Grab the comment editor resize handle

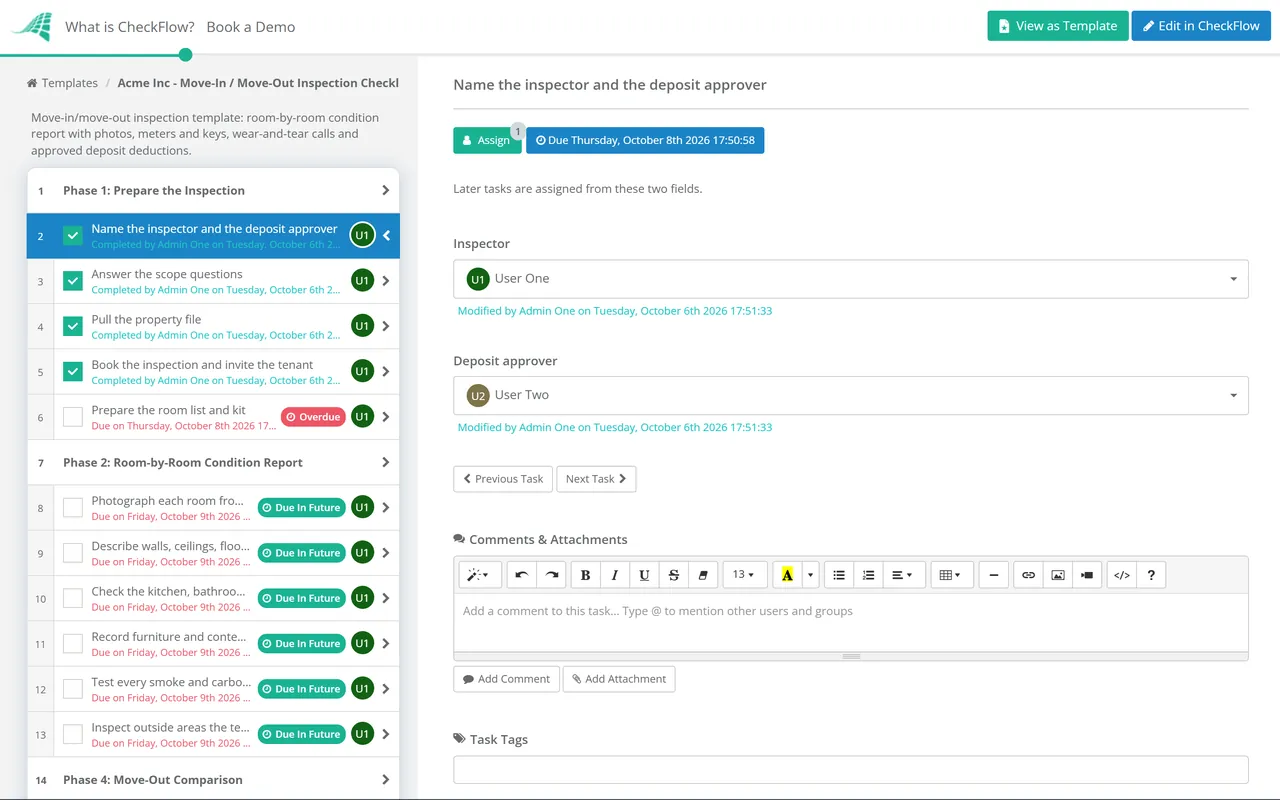[x=851, y=657]
